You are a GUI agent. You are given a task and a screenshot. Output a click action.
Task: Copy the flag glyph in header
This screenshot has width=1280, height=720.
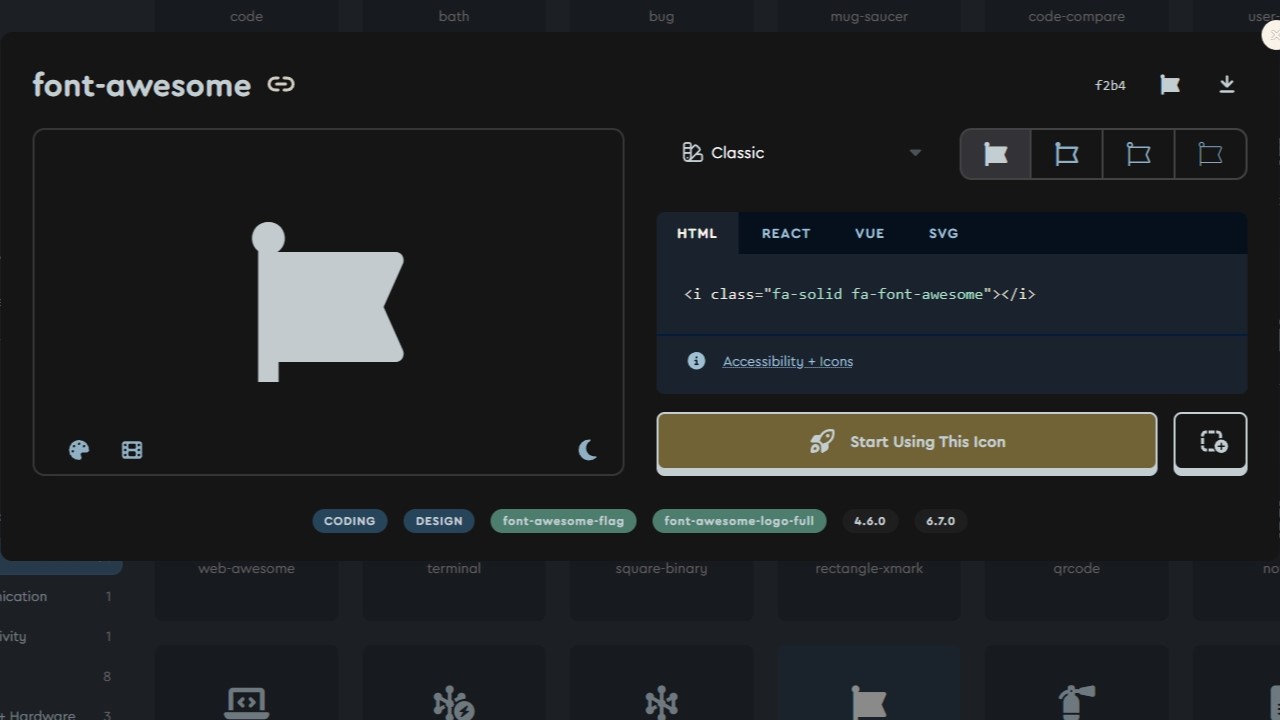tap(1170, 85)
